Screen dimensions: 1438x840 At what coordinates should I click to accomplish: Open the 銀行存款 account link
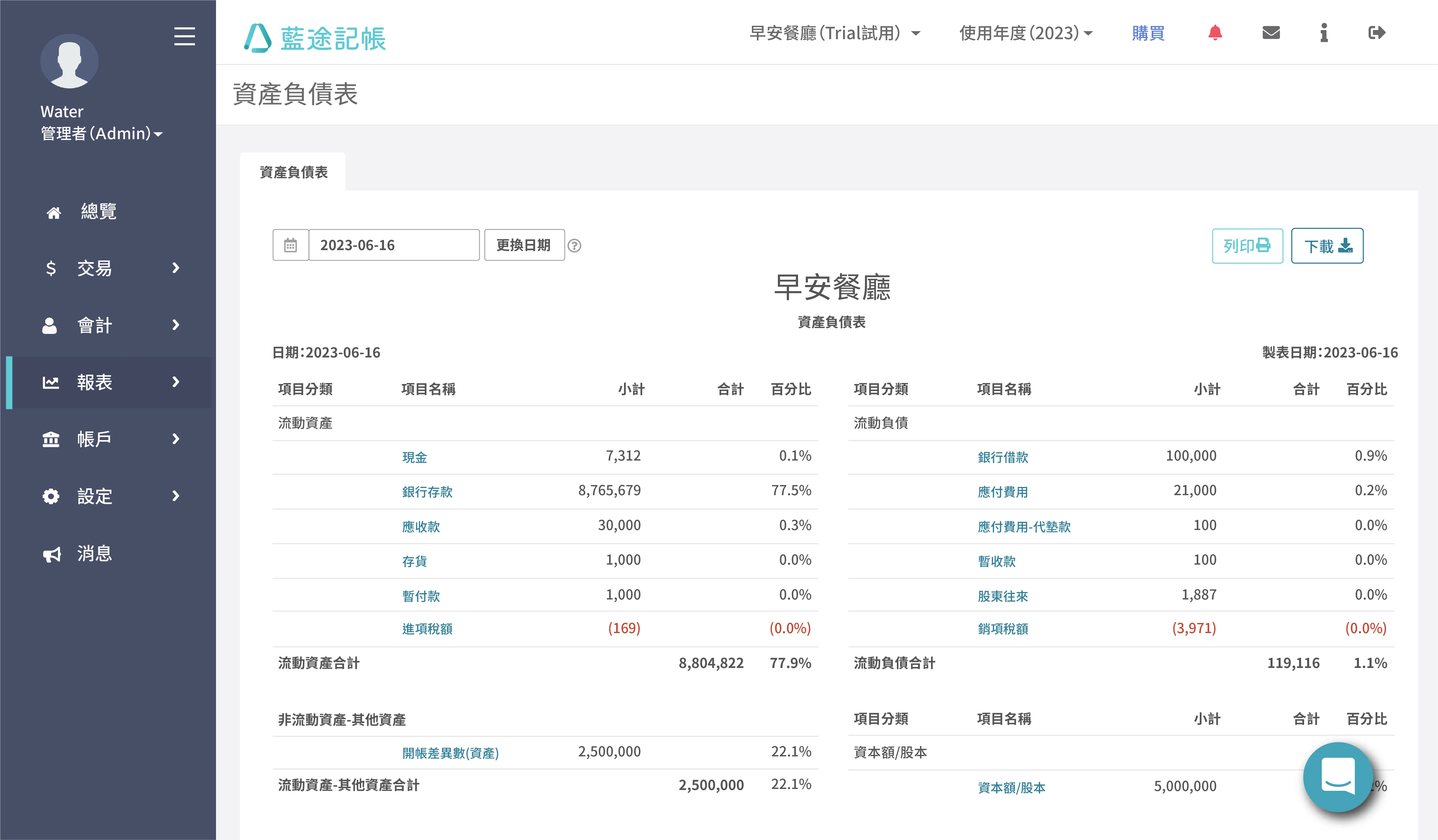coord(427,491)
